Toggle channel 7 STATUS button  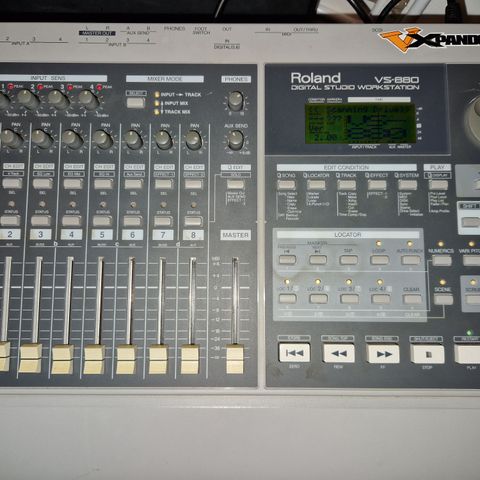(x=163, y=221)
